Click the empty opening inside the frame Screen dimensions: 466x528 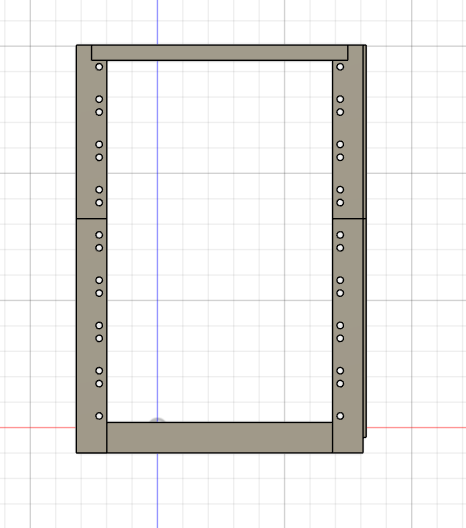click(220, 241)
